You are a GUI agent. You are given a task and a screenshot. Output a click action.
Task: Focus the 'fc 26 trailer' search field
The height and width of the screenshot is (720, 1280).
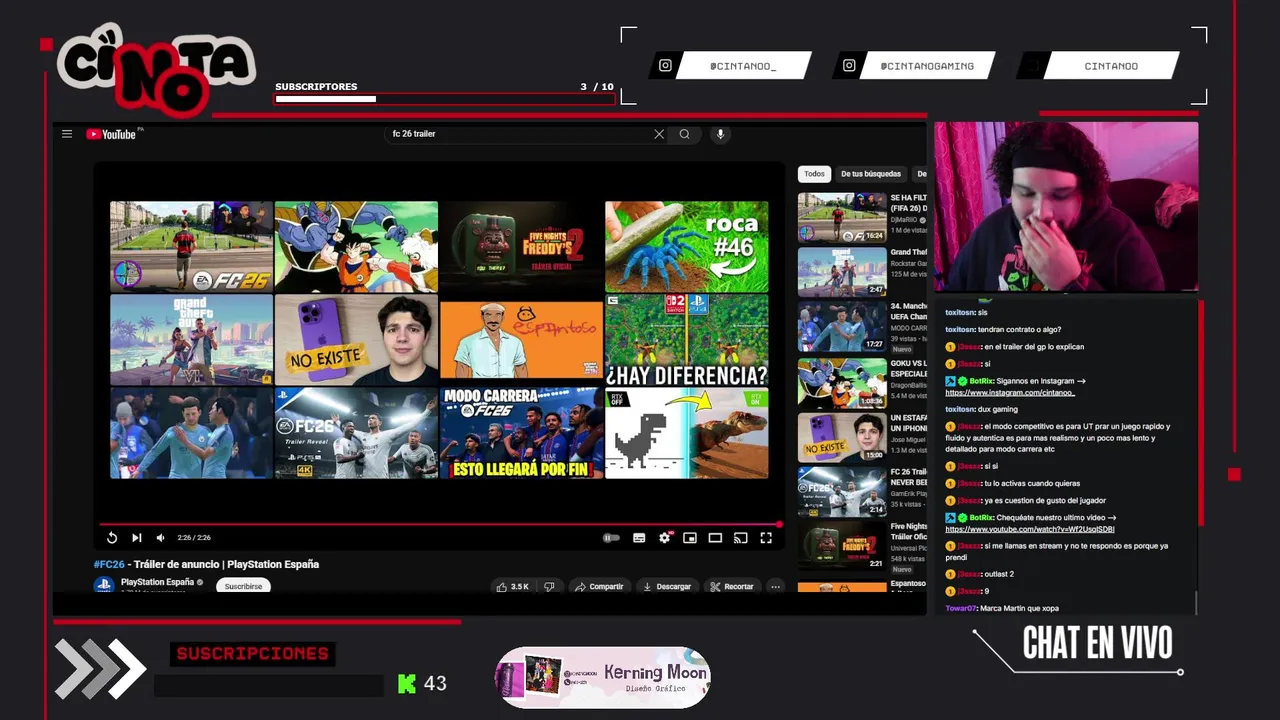(518, 134)
